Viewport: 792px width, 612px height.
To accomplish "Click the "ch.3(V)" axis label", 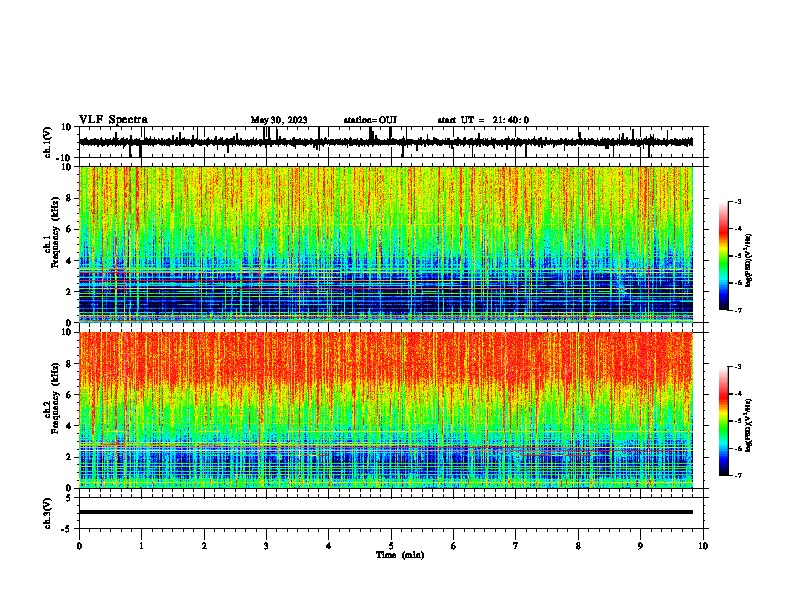I will point(48,514).
